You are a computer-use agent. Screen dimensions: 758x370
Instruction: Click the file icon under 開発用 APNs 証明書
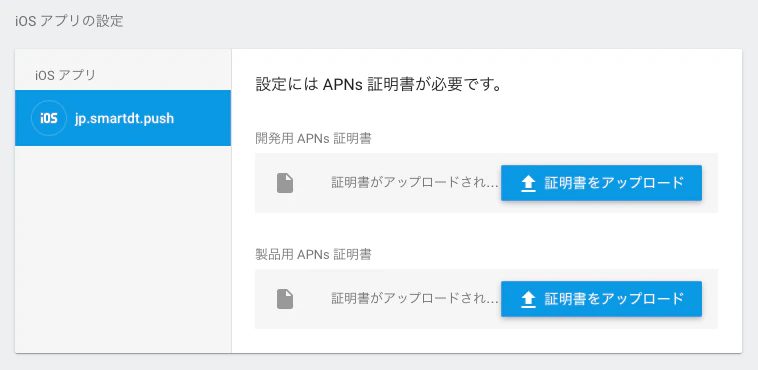tap(285, 183)
